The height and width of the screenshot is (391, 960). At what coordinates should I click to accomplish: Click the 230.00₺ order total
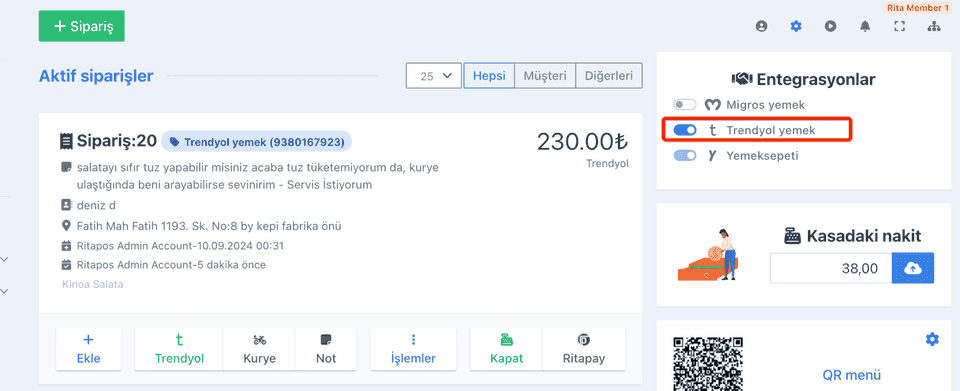point(582,141)
